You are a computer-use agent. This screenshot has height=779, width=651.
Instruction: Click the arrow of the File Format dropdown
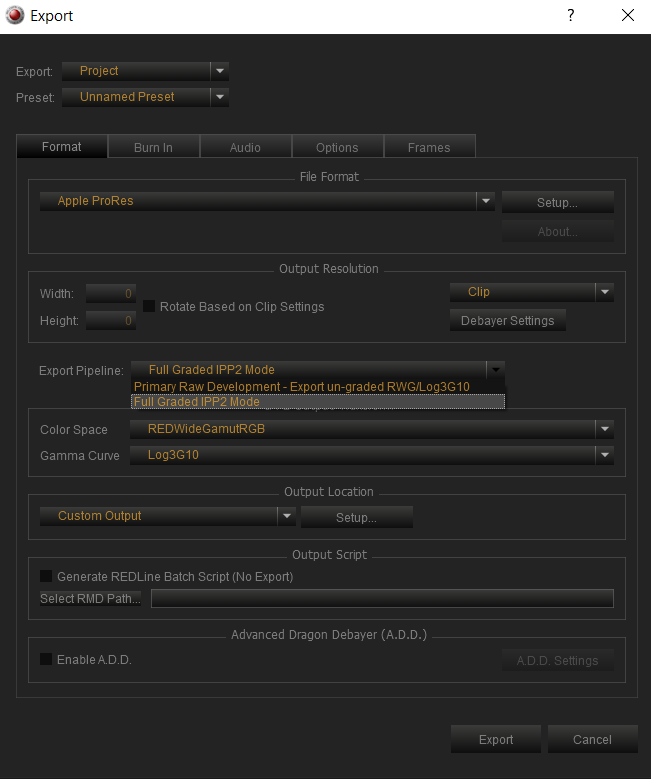click(x=486, y=201)
